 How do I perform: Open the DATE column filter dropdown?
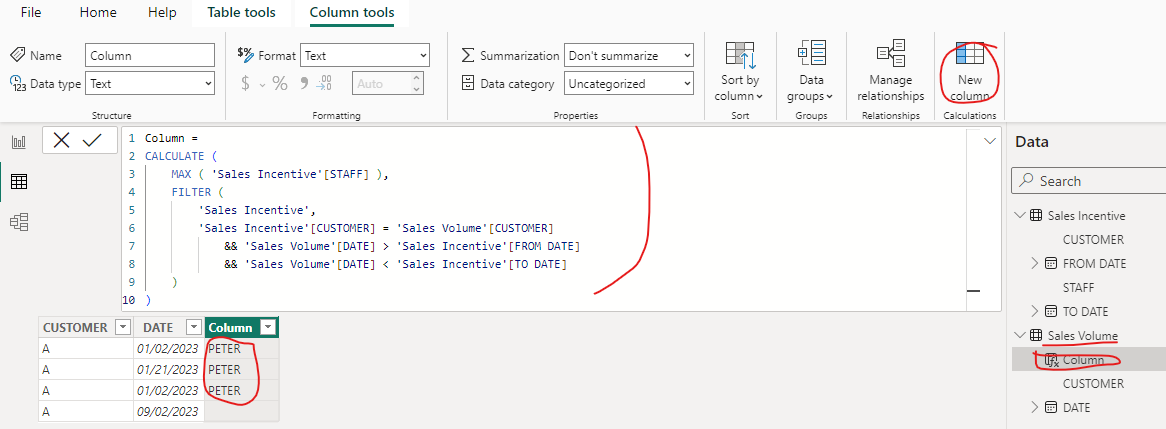(194, 328)
